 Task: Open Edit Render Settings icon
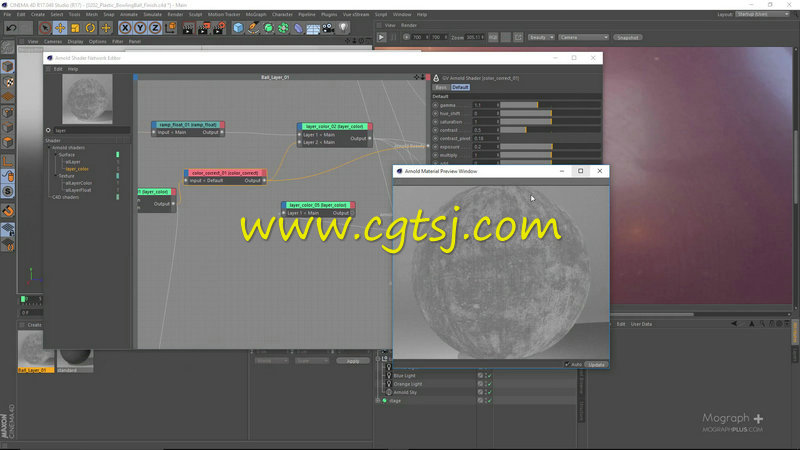[219, 28]
